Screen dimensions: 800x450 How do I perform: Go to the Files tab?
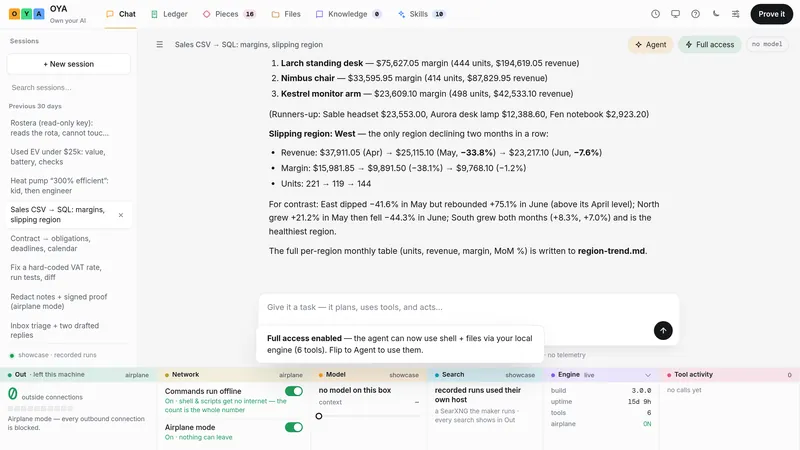pyautogui.click(x=286, y=14)
